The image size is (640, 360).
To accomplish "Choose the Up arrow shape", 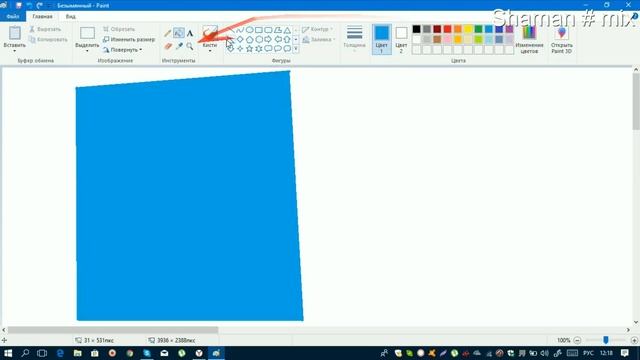I will 287,39.
